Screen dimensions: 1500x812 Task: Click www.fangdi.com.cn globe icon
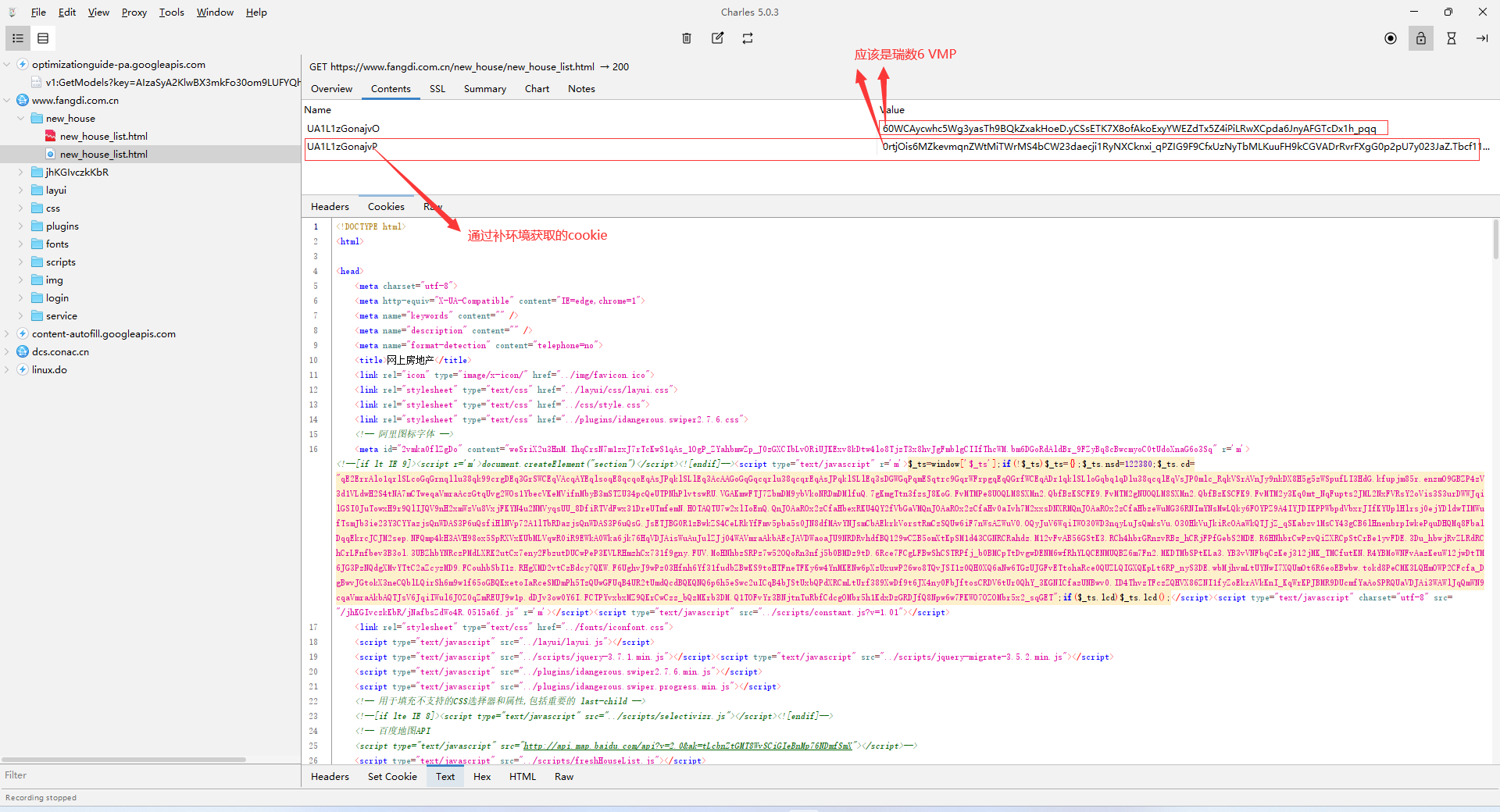(23, 100)
